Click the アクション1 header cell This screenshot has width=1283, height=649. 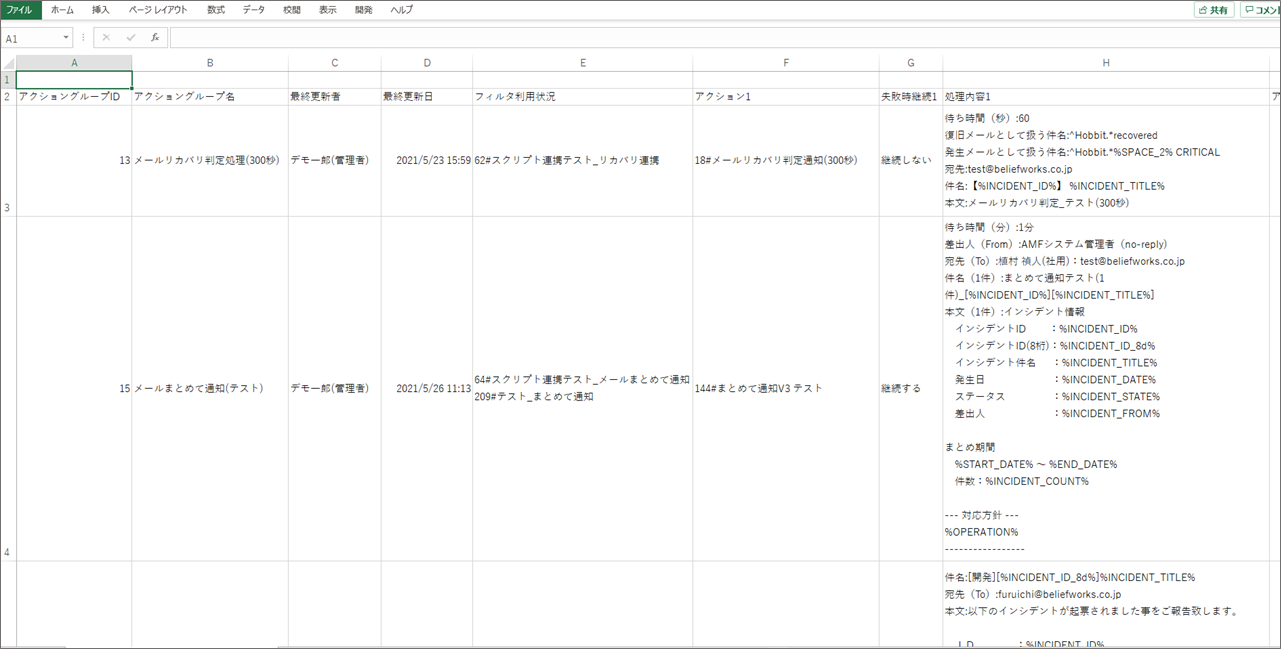coord(785,97)
